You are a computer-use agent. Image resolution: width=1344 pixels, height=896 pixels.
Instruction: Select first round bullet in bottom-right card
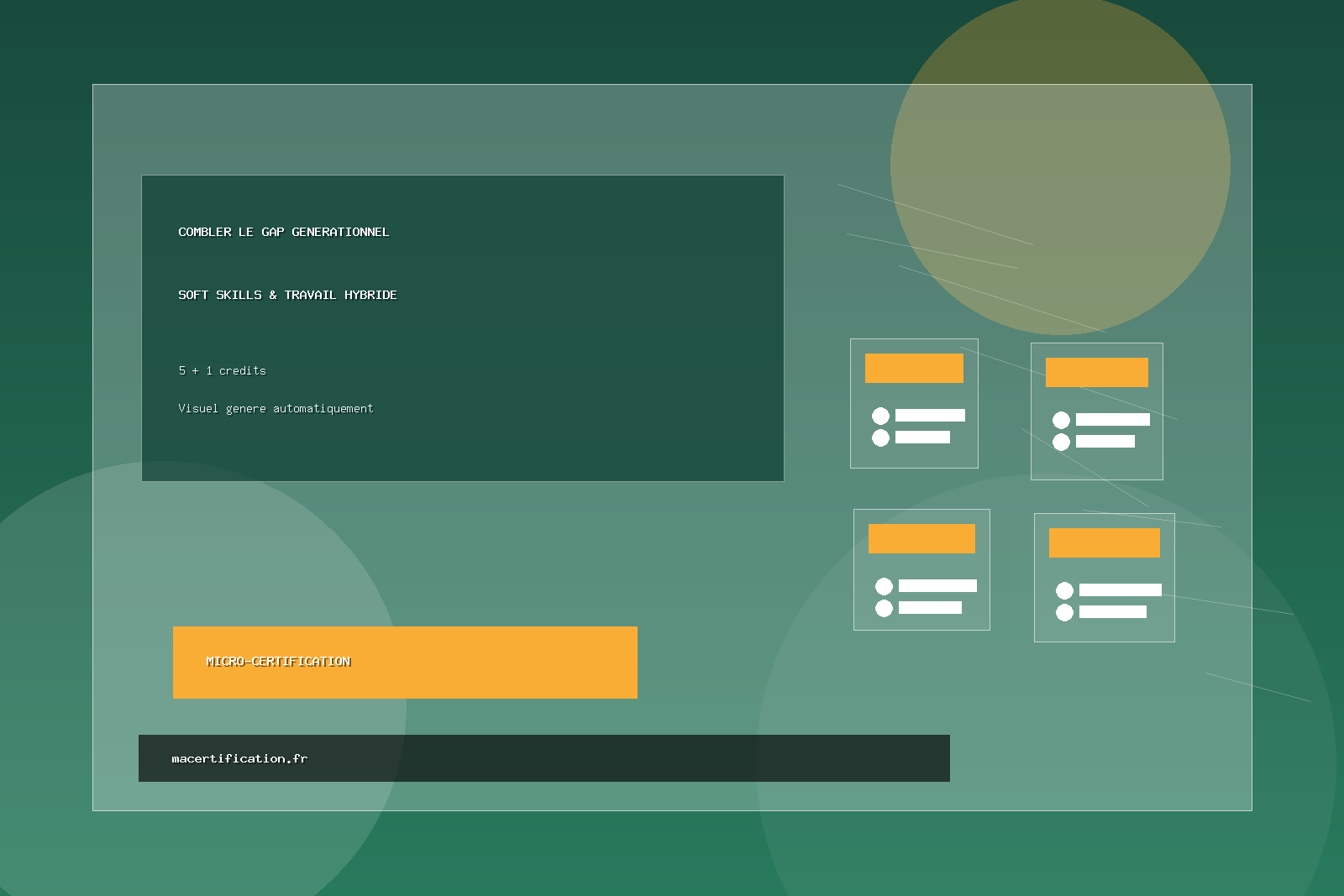click(1064, 590)
